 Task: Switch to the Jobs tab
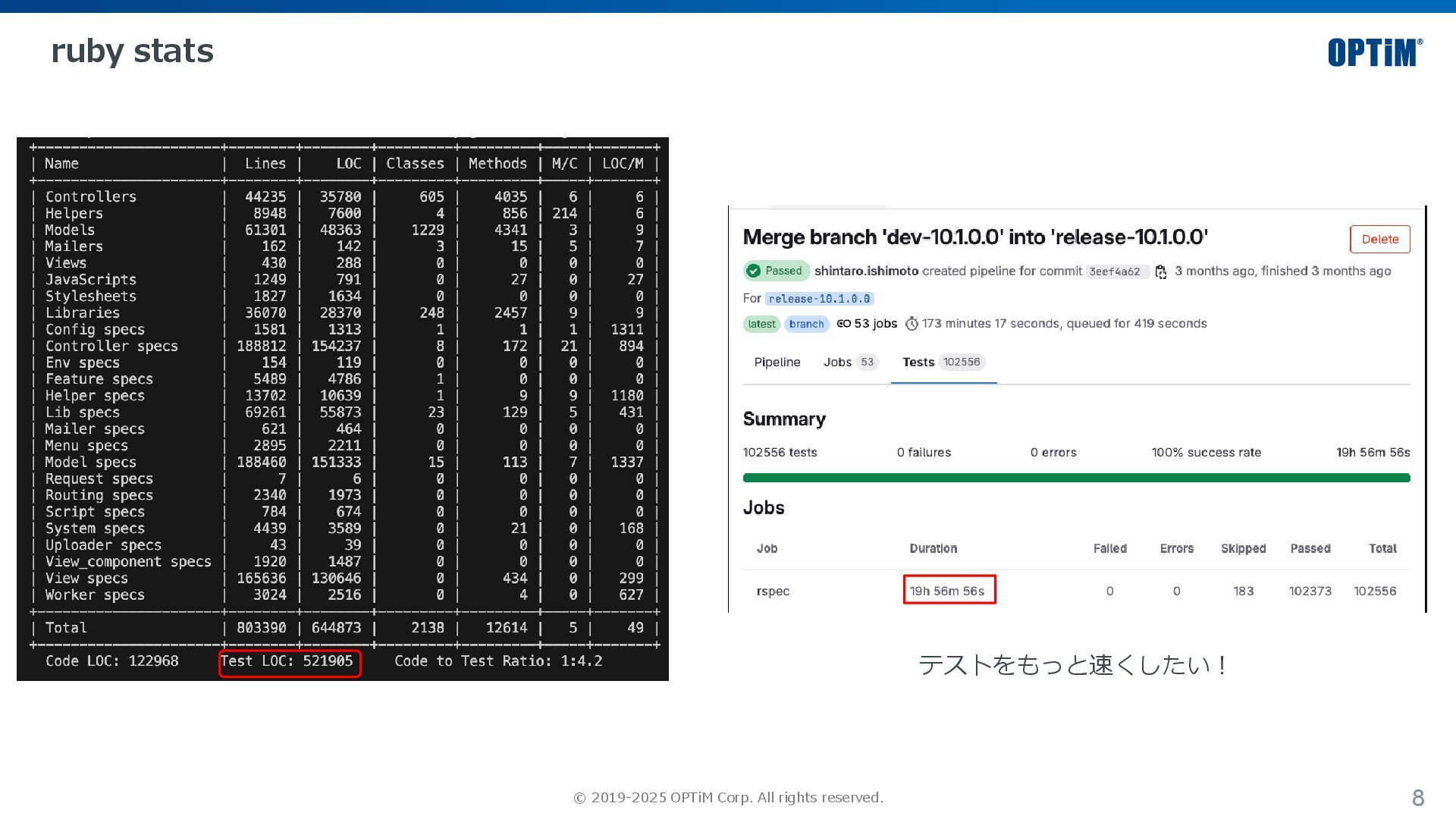coord(850,362)
